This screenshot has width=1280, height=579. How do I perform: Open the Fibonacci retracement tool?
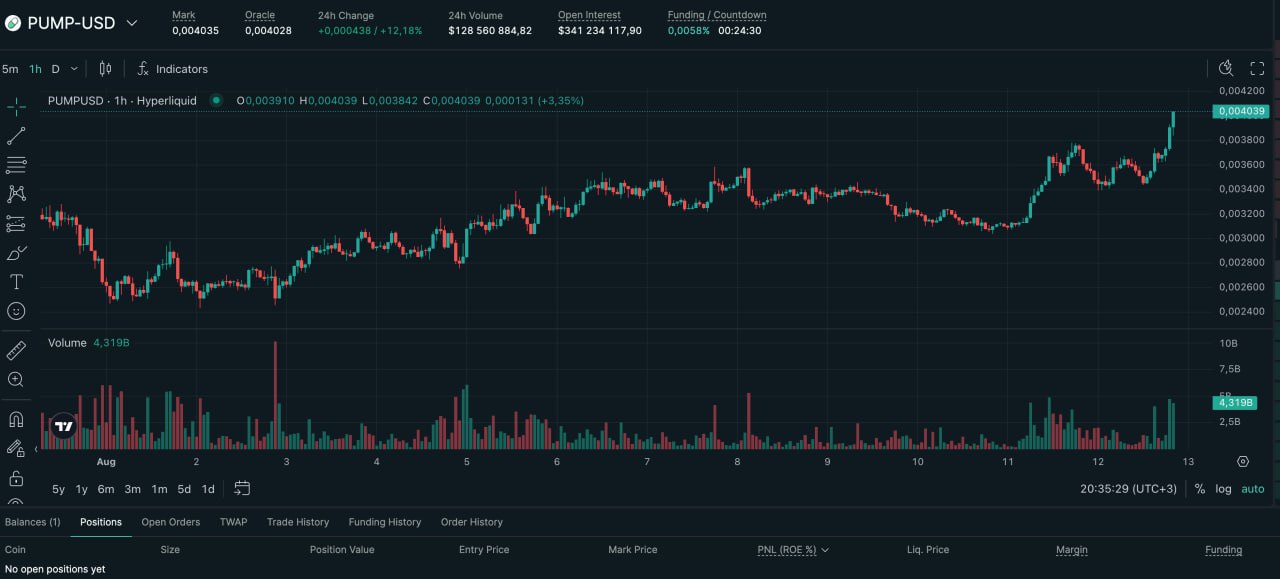[x=16, y=165]
